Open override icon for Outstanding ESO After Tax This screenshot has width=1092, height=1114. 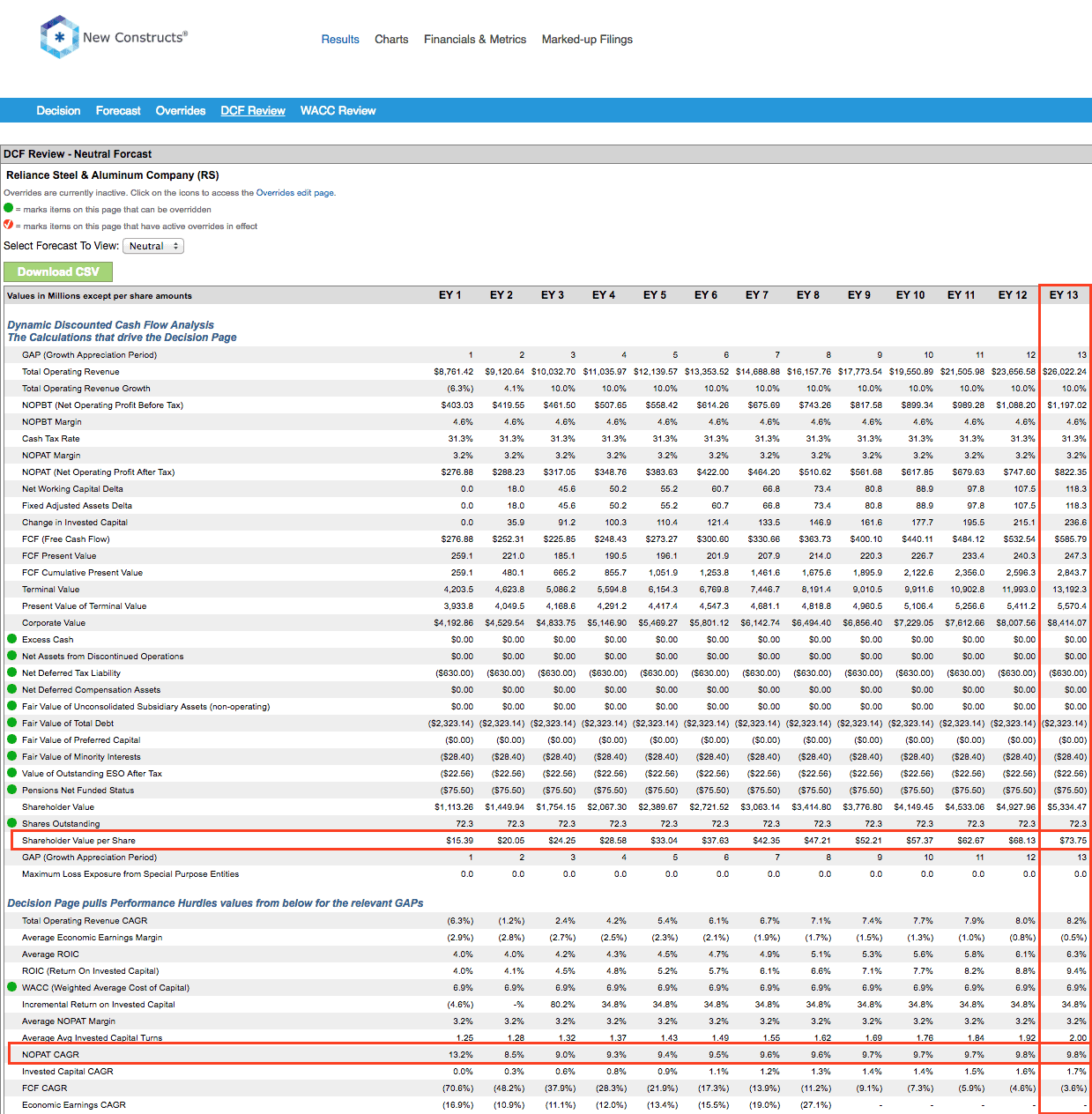[x=12, y=773]
